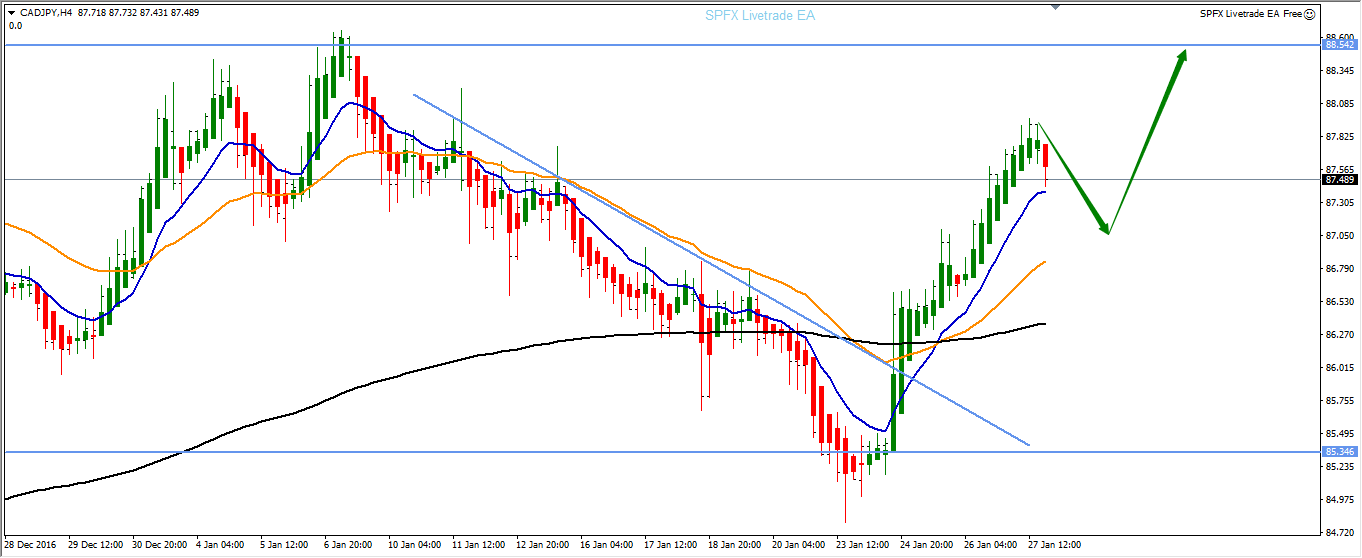
Task: Click the 17 Jan 12:00 time label
Action: [x=671, y=545]
